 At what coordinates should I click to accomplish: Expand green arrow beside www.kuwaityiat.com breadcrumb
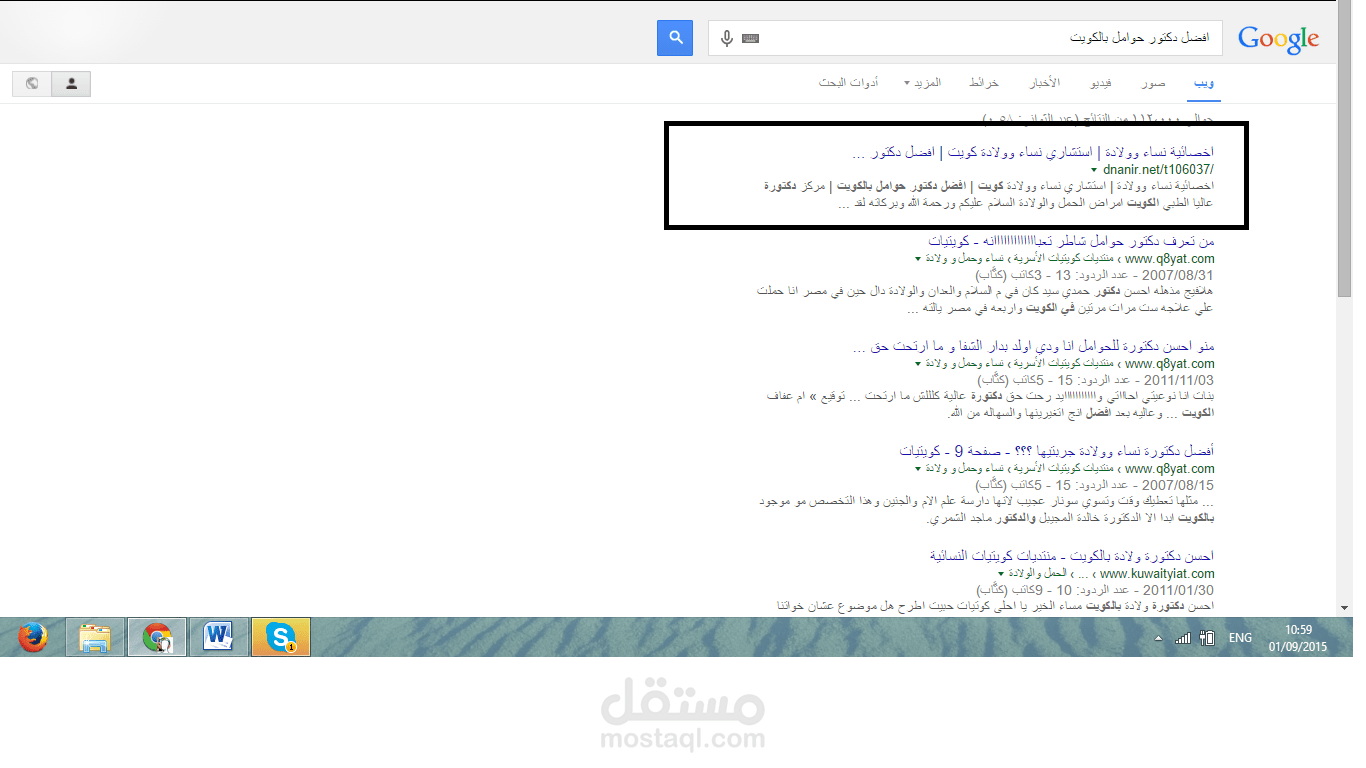pos(1001,574)
